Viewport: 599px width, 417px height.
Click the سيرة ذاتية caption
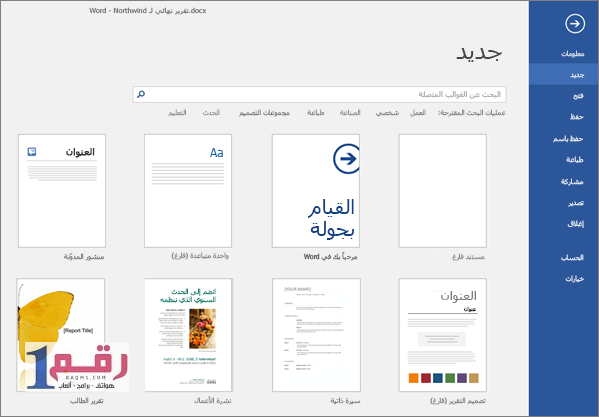[345, 401]
